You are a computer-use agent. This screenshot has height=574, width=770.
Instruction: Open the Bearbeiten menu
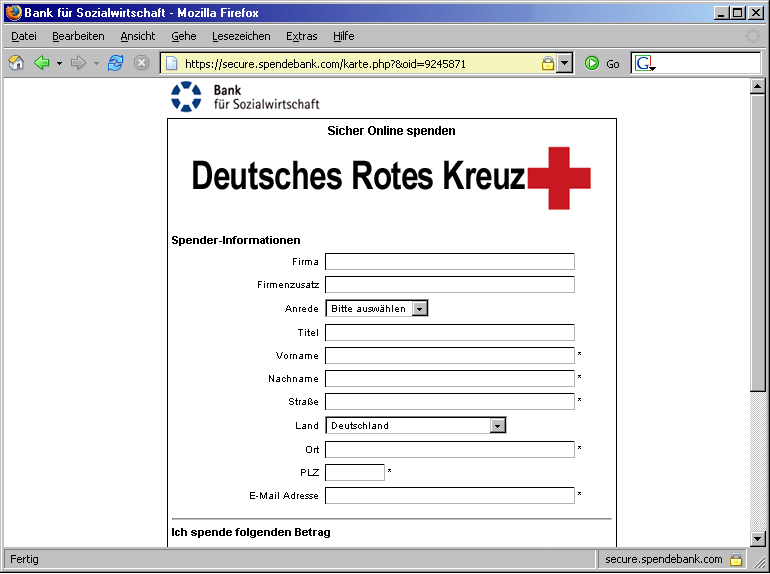pyautogui.click(x=78, y=36)
